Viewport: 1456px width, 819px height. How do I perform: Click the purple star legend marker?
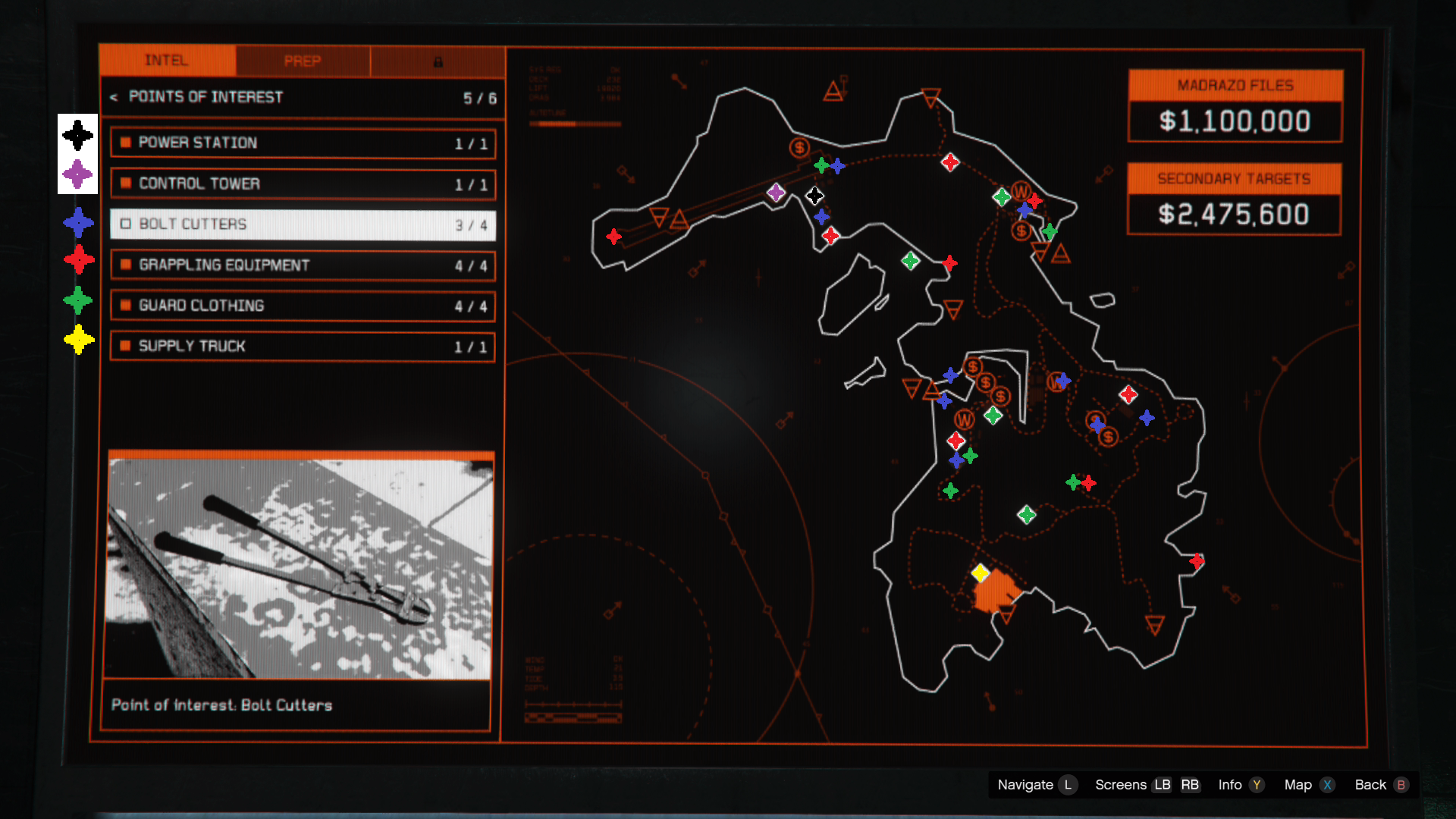(x=77, y=174)
